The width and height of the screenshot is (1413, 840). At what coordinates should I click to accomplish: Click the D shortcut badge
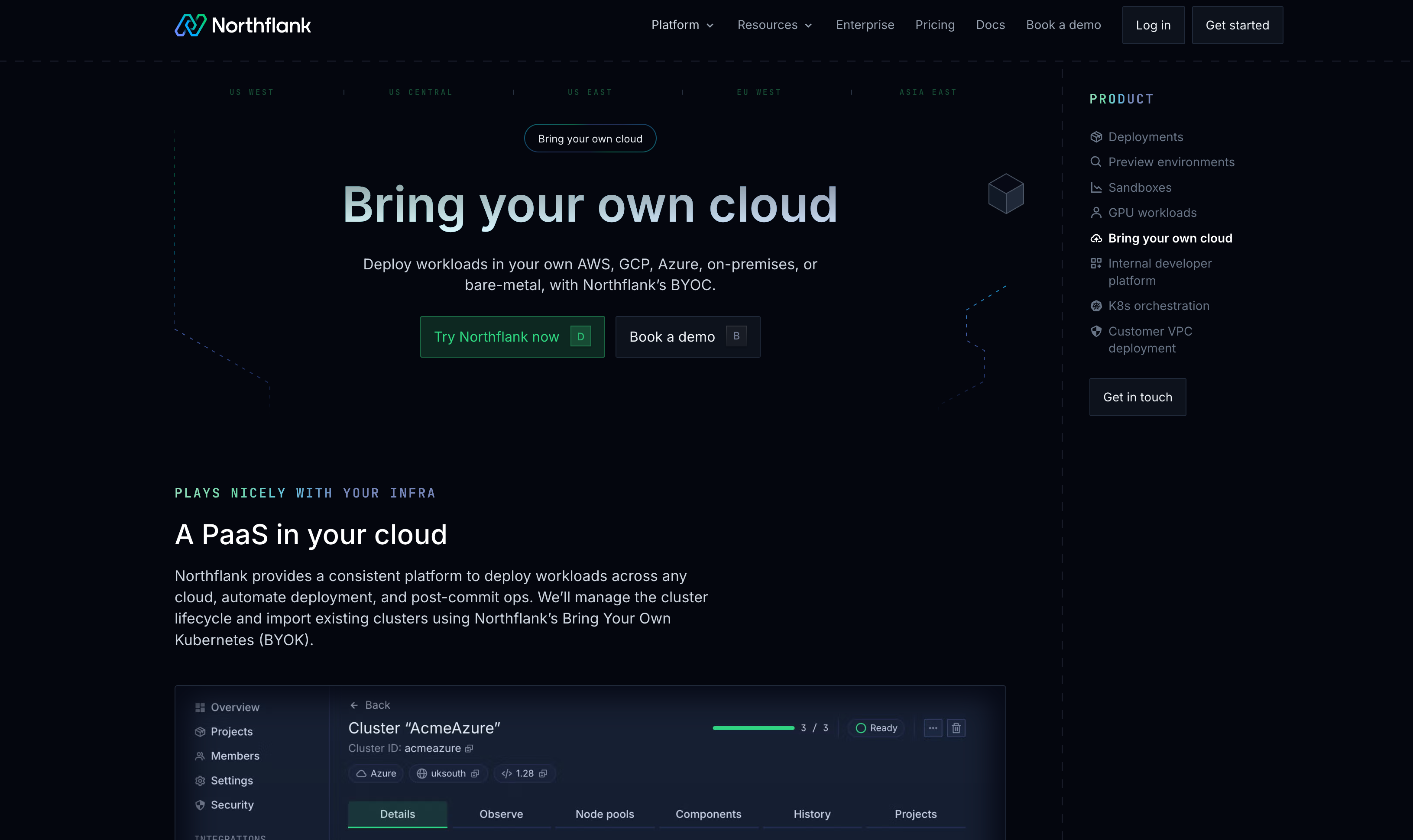tap(580, 336)
